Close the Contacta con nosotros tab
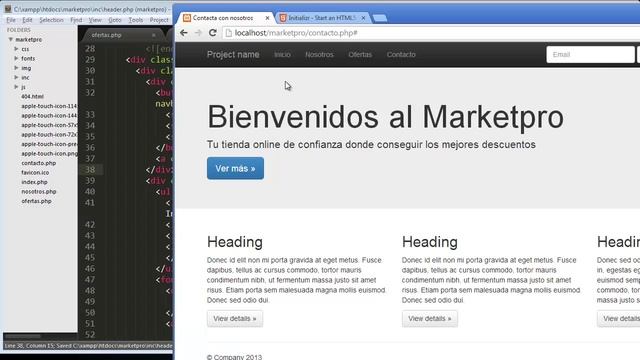Screen dimensions: 640x360 (x=267, y=18)
